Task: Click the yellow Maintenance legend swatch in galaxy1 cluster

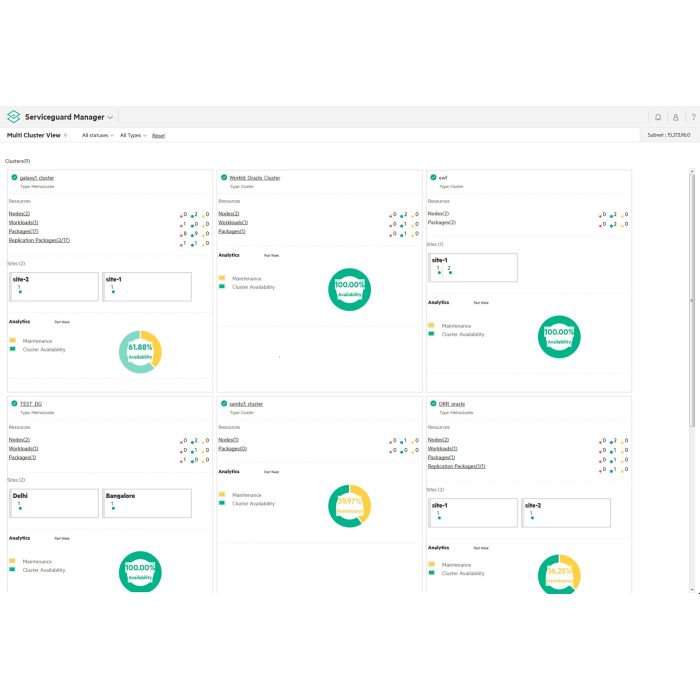Action: 12,341
